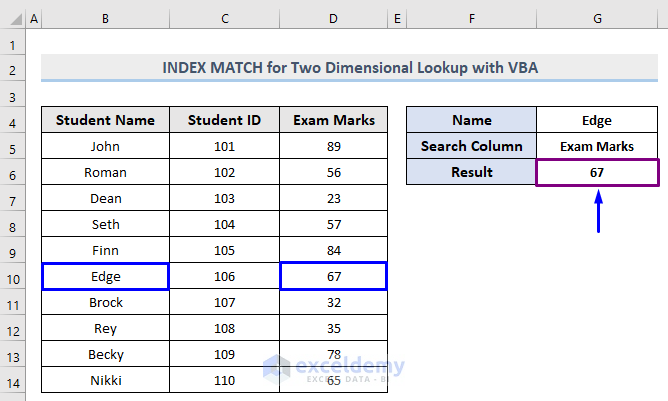
Task: Click the 'Student ID' table header
Action: click(x=225, y=120)
